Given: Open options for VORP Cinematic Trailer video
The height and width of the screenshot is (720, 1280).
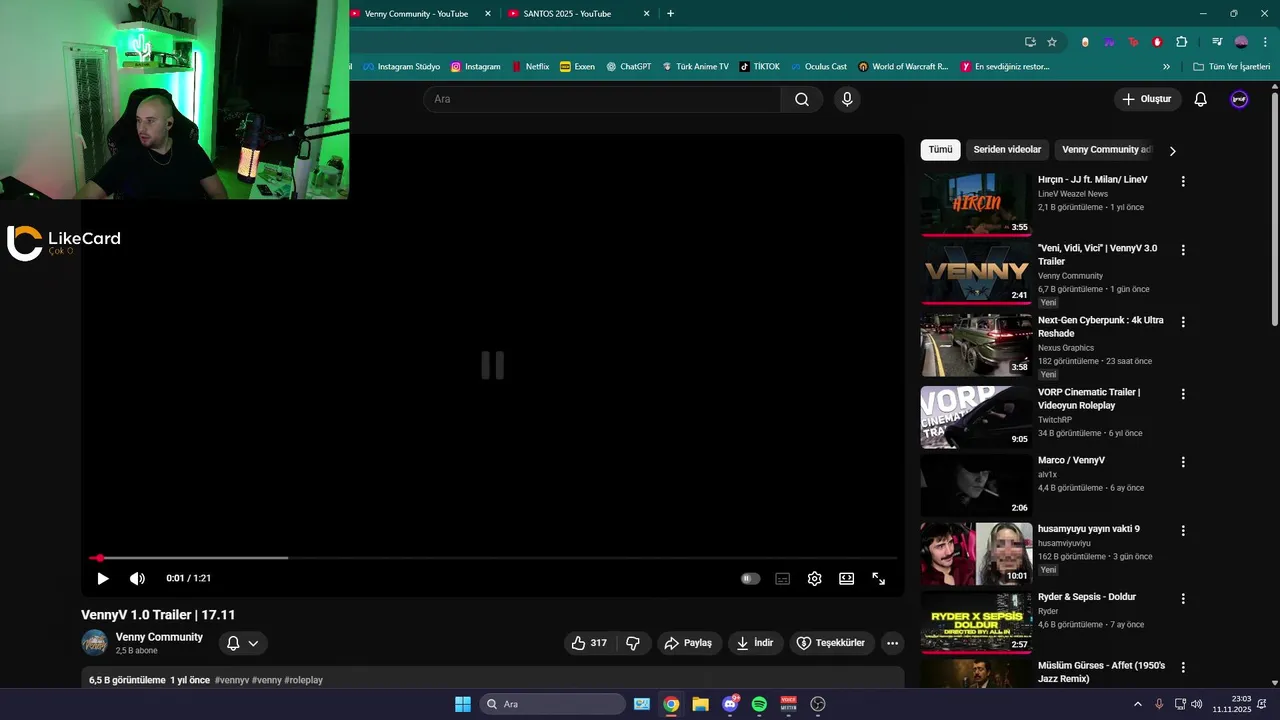Looking at the screenshot, I should point(1183,394).
